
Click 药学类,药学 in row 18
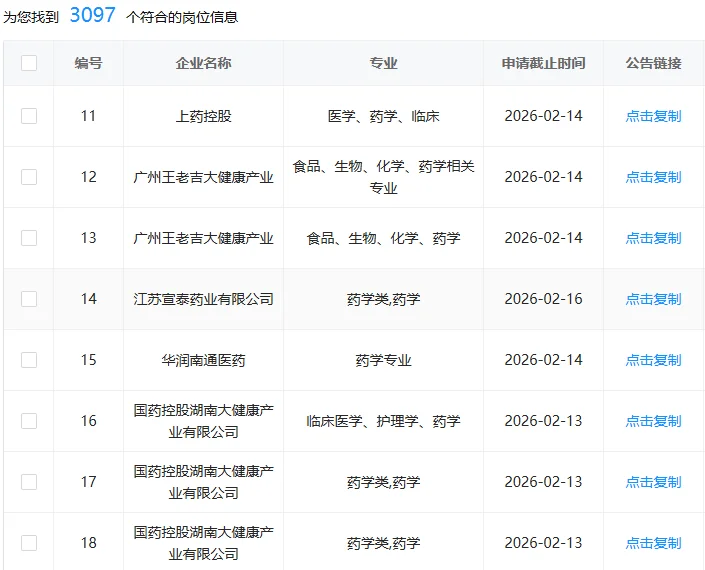(x=384, y=543)
